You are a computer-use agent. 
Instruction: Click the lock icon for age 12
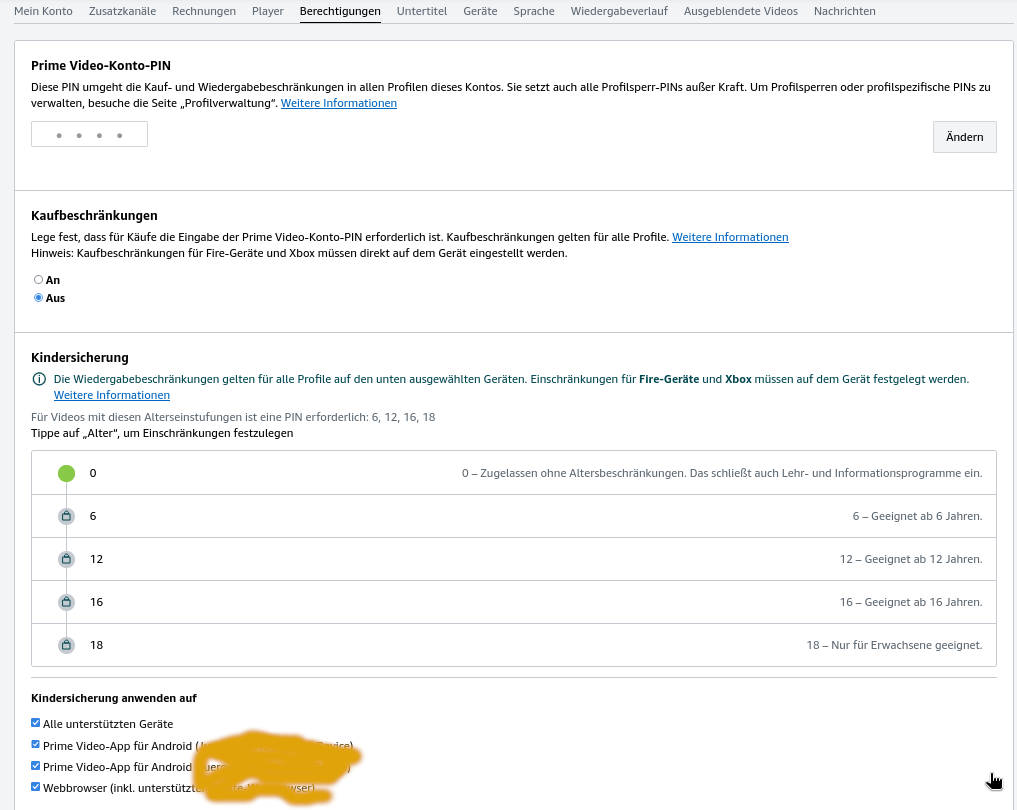[x=66, y=559]
